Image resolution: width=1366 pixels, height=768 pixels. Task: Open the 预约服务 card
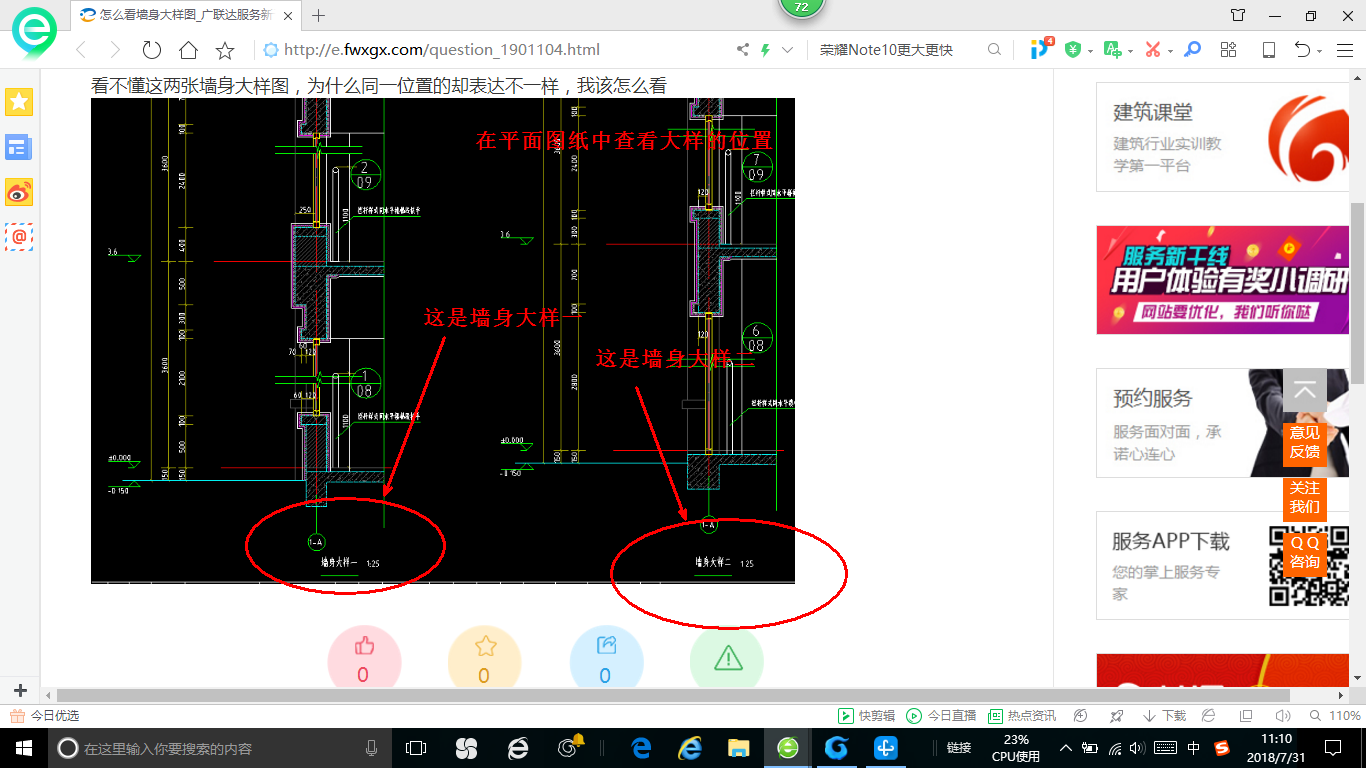[x=1223, y=423]
